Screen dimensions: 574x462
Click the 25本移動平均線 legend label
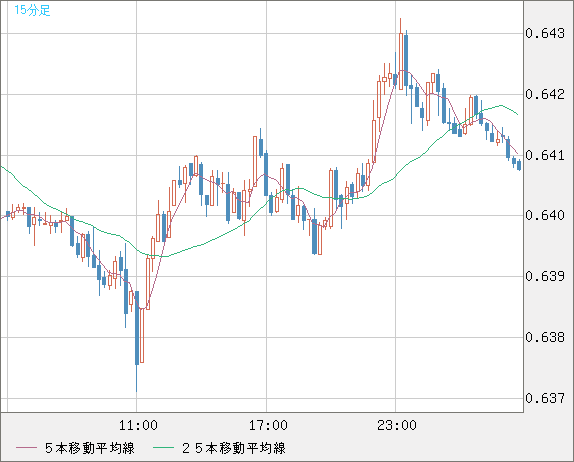tap(234, 448)
